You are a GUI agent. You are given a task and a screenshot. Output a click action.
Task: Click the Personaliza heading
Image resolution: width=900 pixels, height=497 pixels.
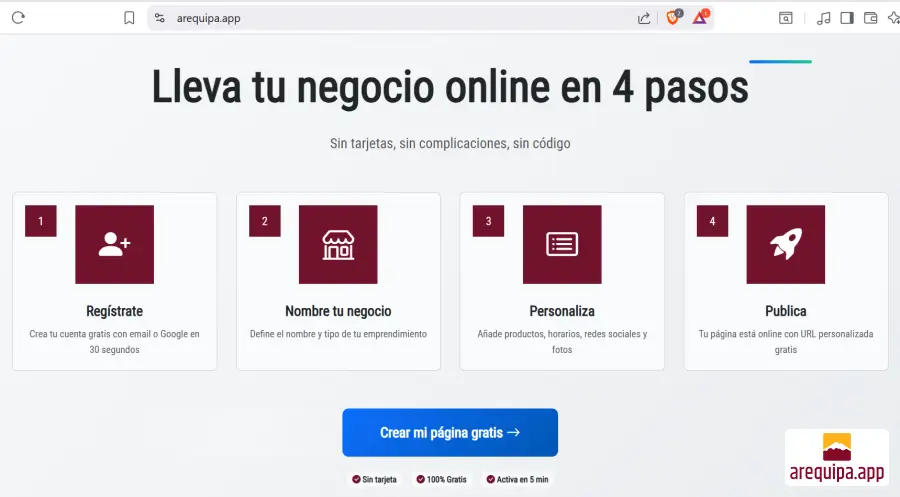click(562, 311)
